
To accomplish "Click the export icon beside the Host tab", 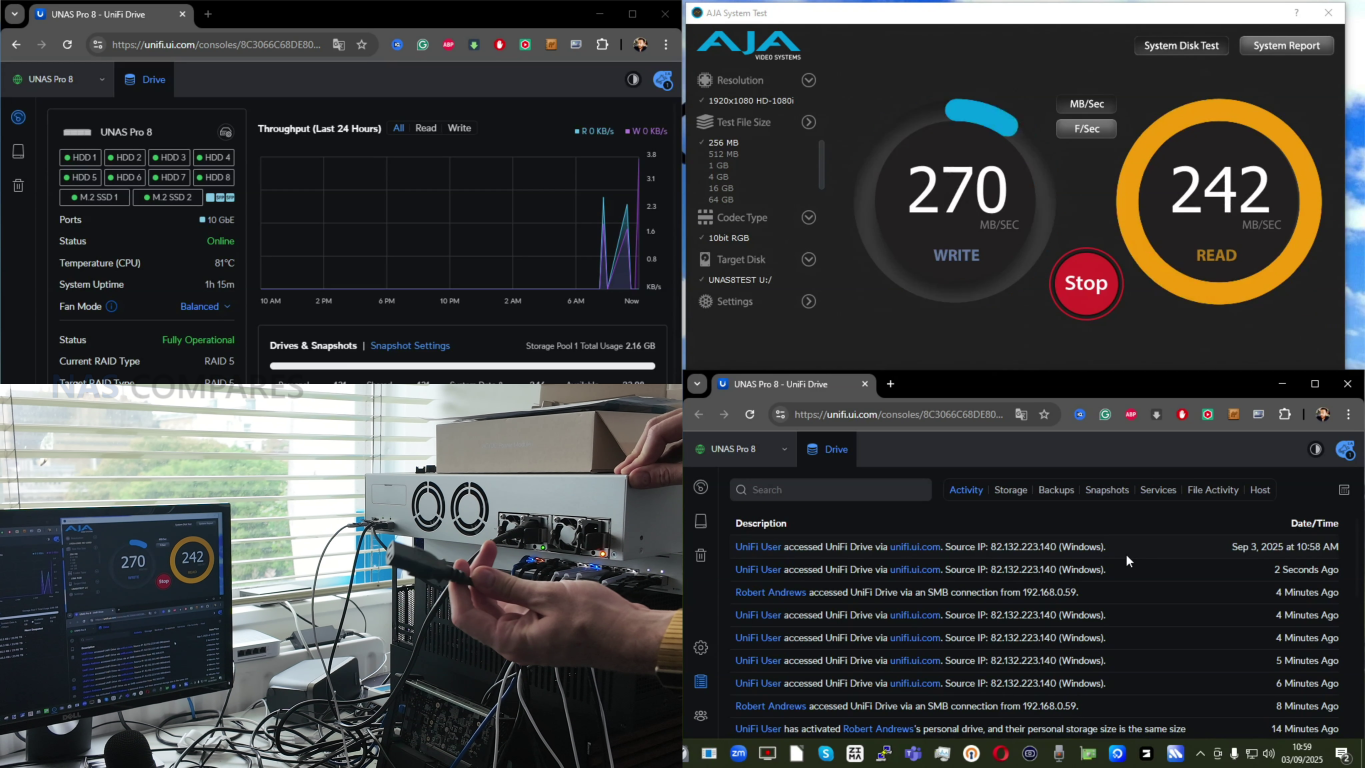I will pyautogui.click(x=1344, y=490).
